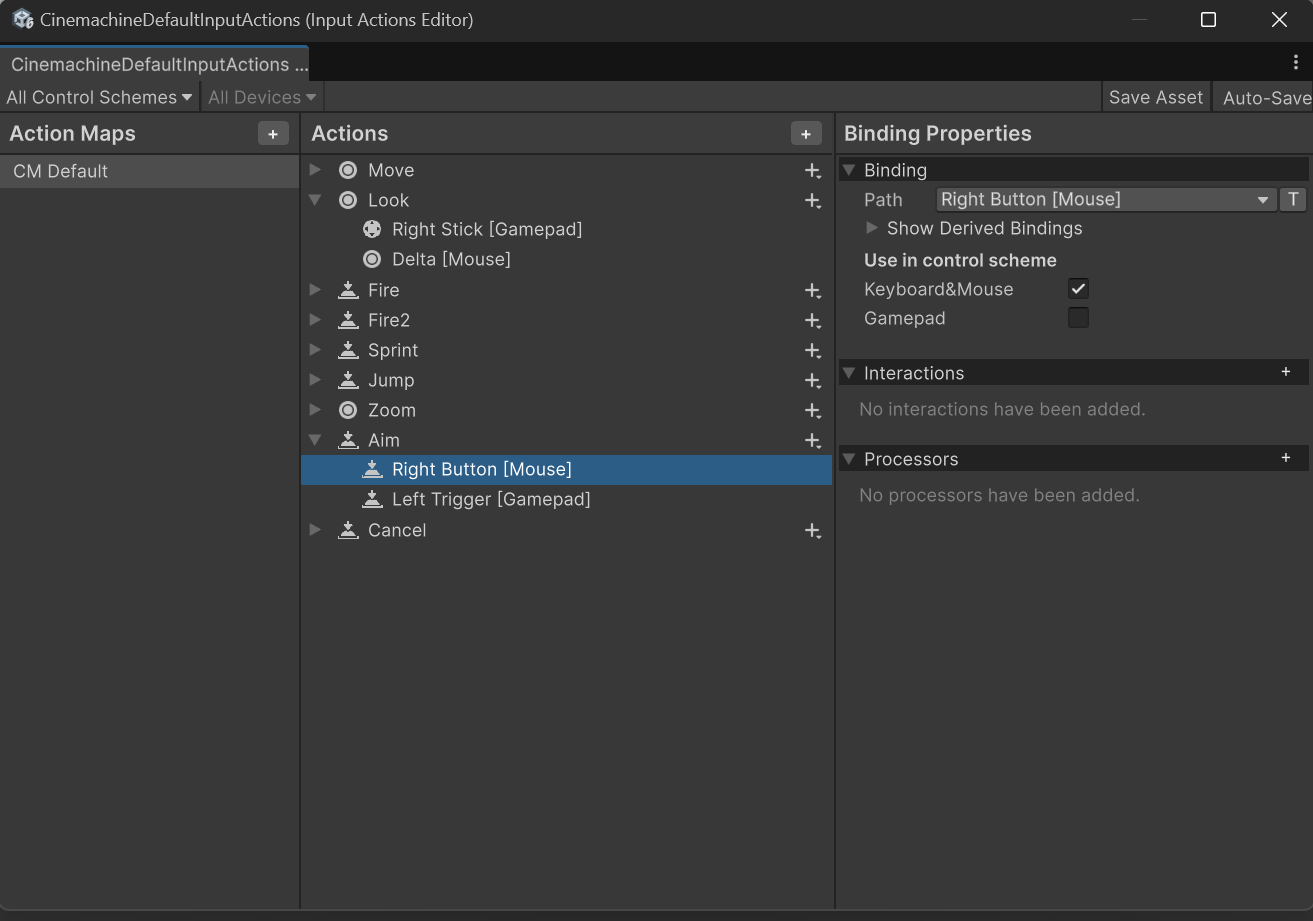Toggle the Auto-Save option
The width and height of the screenshot is (1313, 921).
coord(1266,97)
